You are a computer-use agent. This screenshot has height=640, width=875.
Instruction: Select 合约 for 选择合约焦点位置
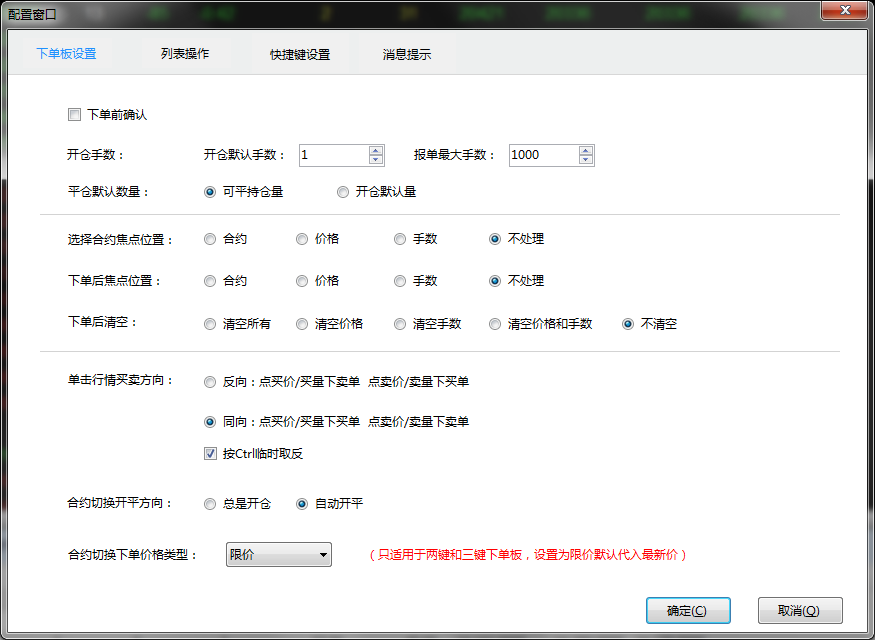pos(210,239)
